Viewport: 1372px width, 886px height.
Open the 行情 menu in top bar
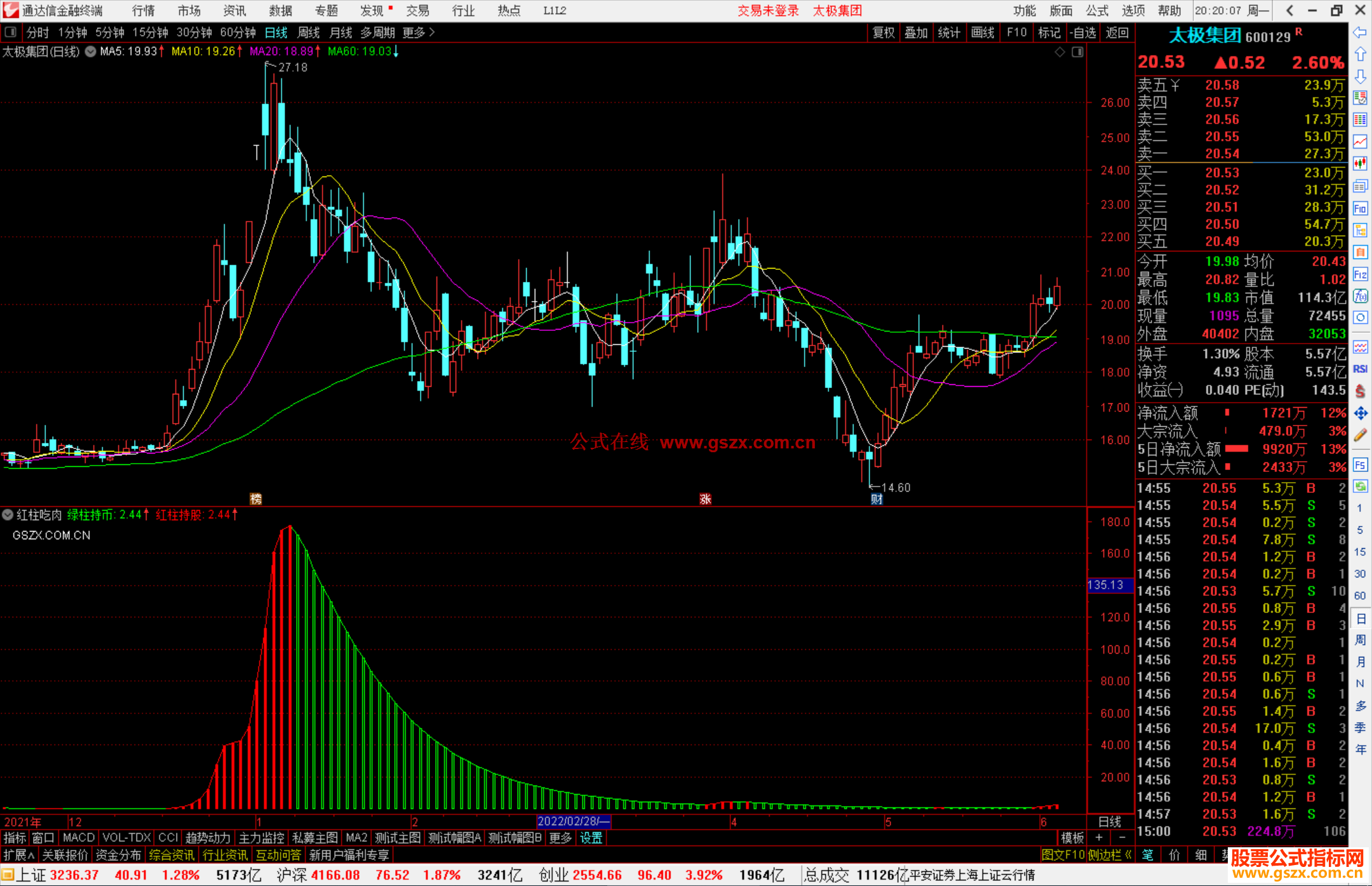[x=144, y=11]
